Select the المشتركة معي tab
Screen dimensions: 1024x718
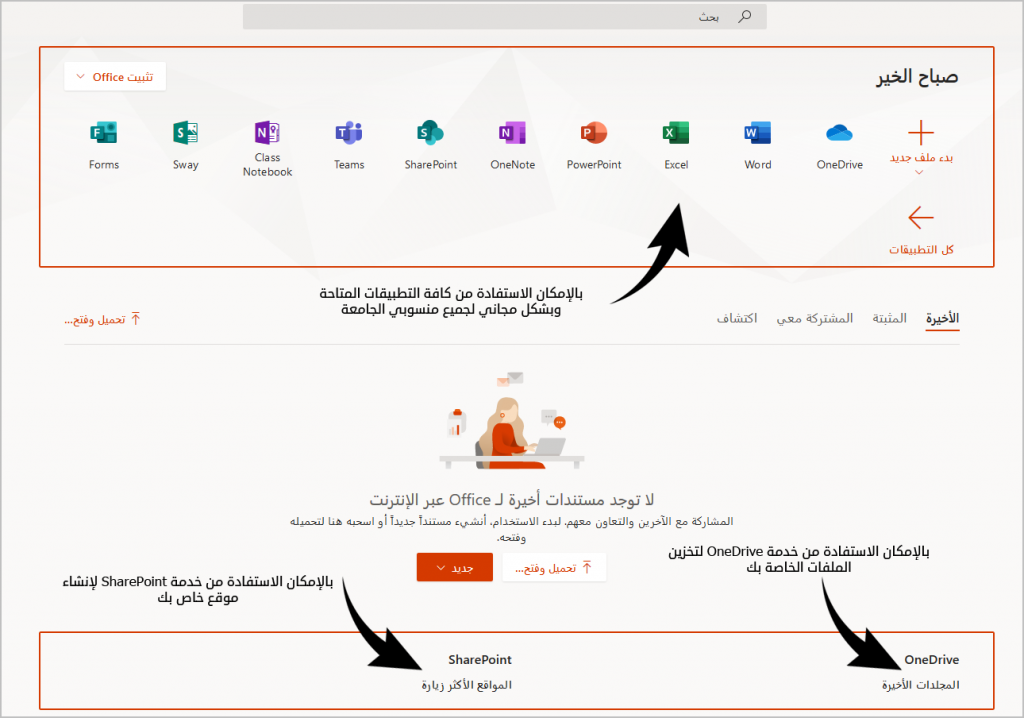tap(817, 318)
